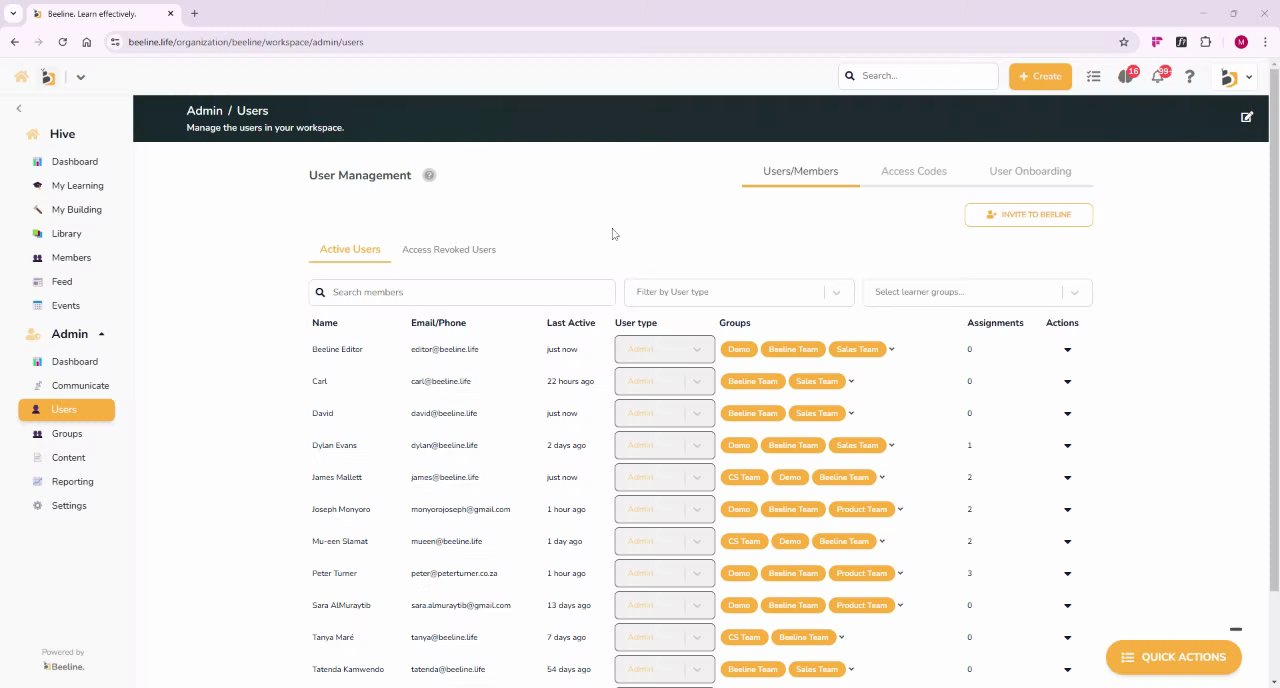This screenshot has height=688, width=1280.
Task: Select Users in Admin sidebar
Action: point(66,410)
